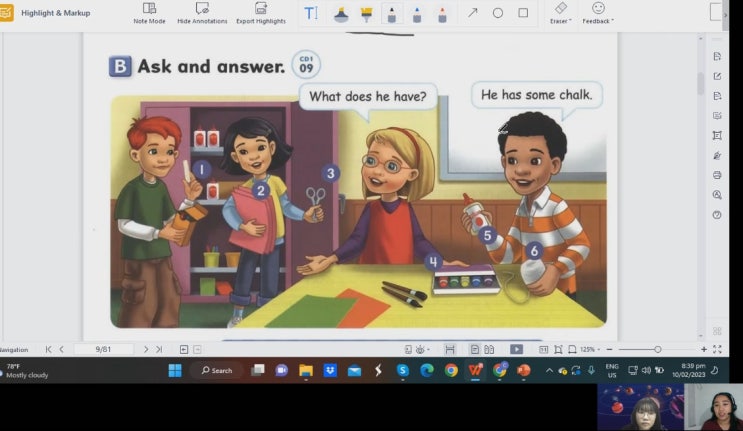Choose the black marker pen

click(x=391, y=14)
